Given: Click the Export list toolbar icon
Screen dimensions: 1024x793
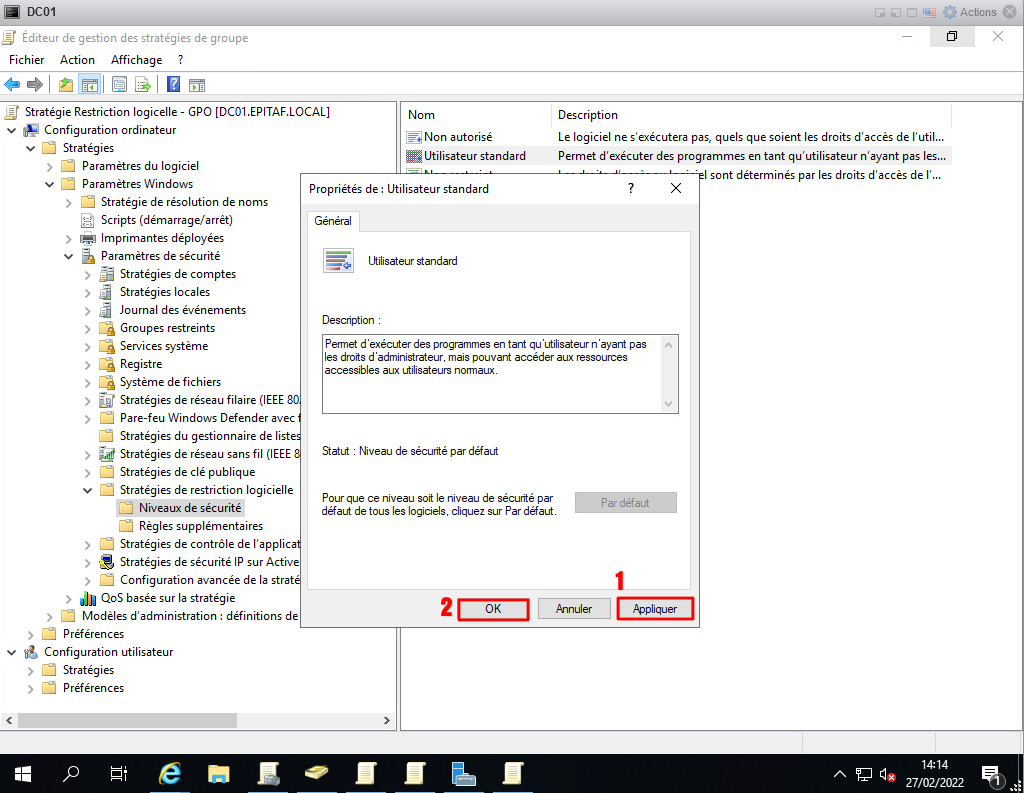Looking at the screenshot, I should point(143,84).
